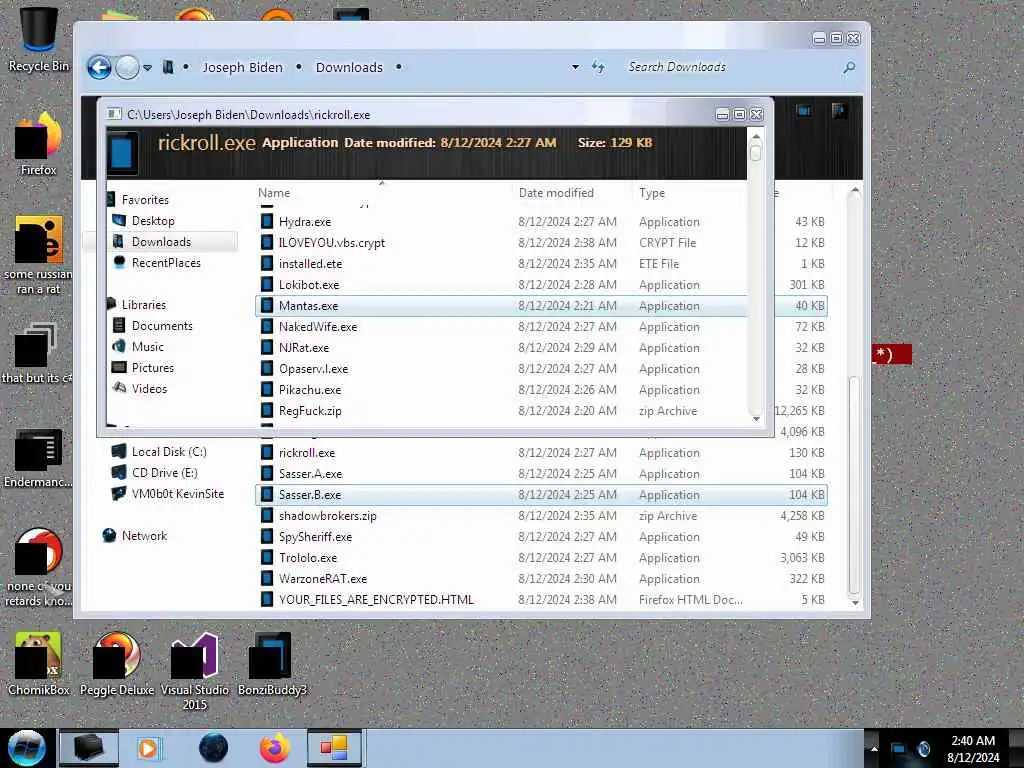Viewport: 1024px width, 768px height.
Task: Select Joseph Biden in the breadcrumb path
Action: click(x=242, y=67)
